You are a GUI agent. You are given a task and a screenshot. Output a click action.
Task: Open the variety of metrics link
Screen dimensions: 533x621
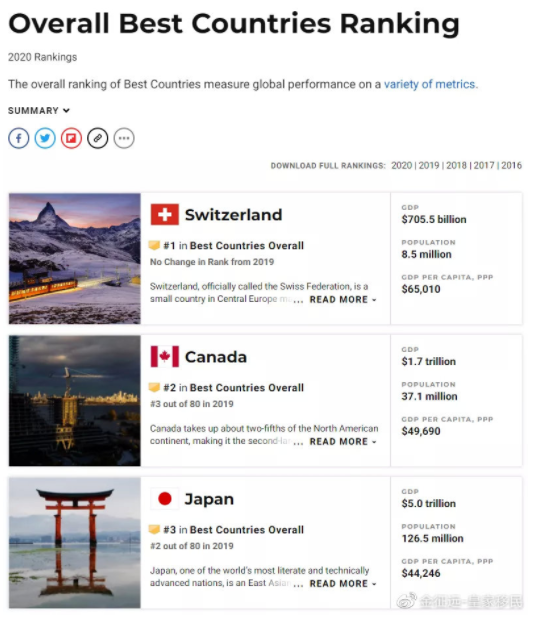click(x=429, y=84)
